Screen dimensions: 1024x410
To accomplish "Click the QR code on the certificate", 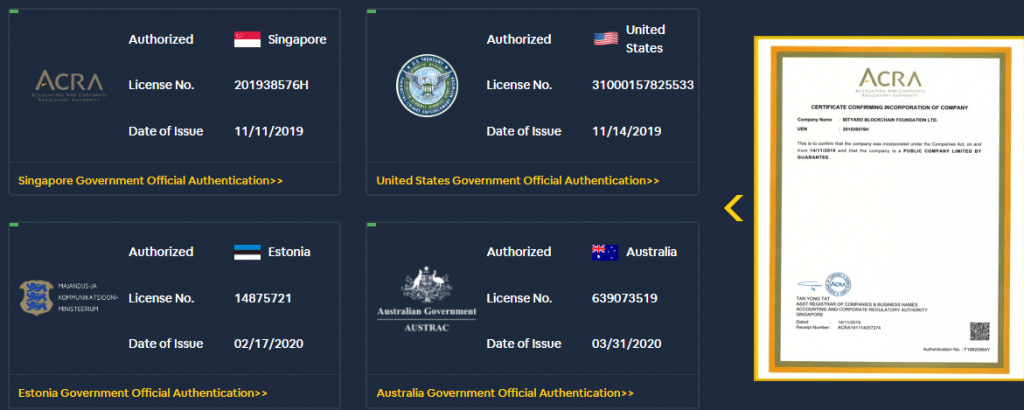I will tap(980, 331).
